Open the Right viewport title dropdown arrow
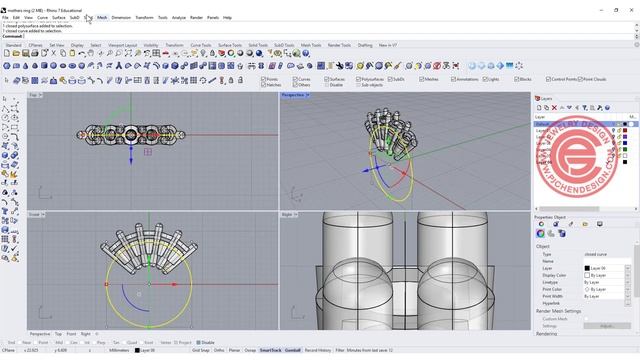The height and width of the screenshot is (360, 640). click(296, 215)
